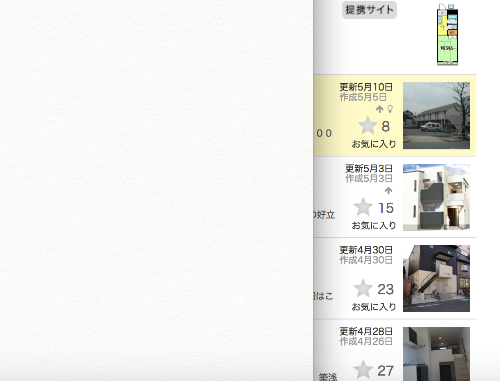Open interior photo updated 4月28日
This screenshot has width=500, height=381.
point(436,354)
